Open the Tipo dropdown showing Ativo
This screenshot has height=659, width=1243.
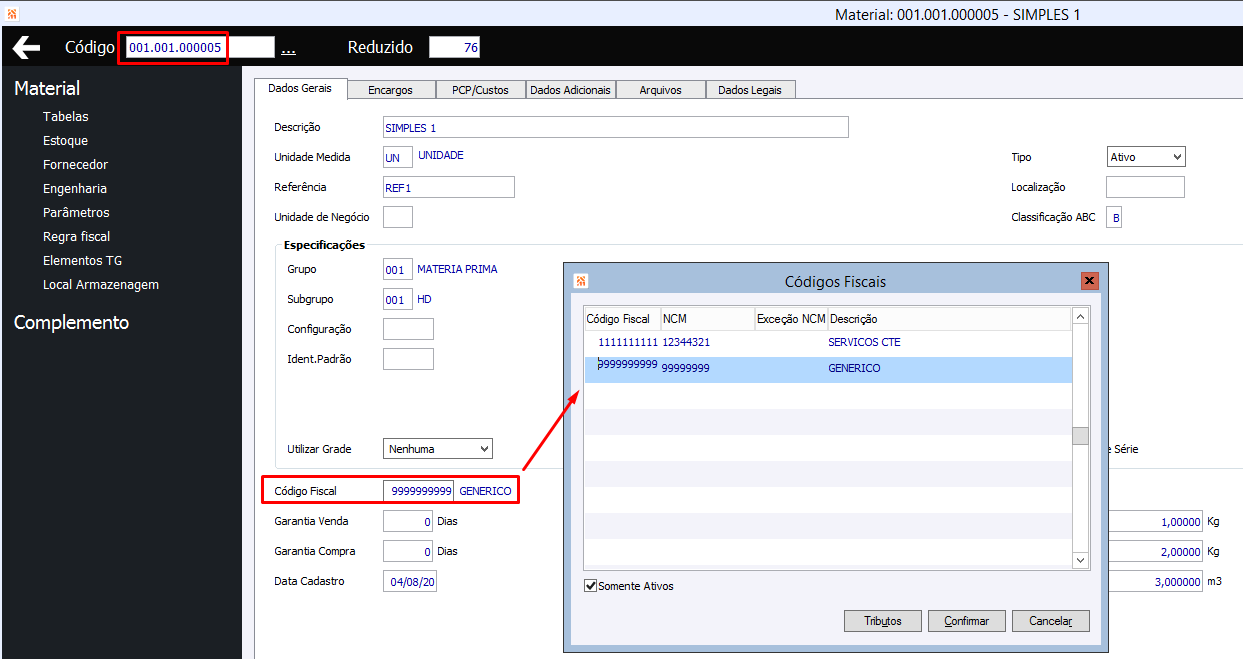pos(1145,157)
